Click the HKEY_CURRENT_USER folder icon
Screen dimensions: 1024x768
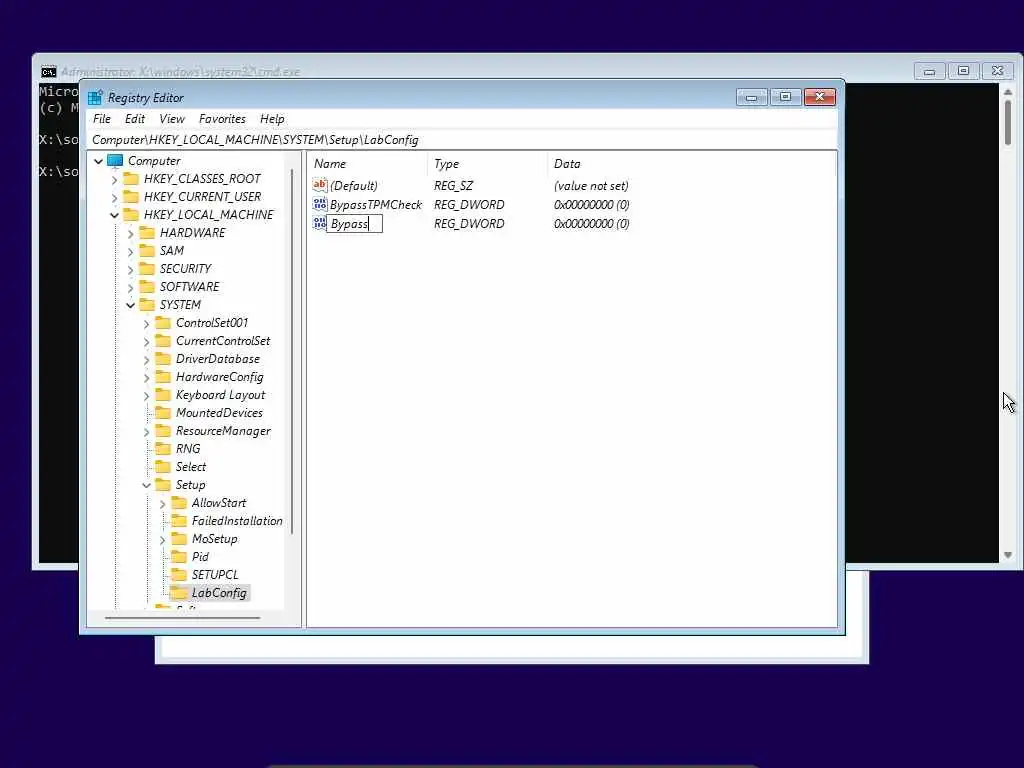click(131, 197)
